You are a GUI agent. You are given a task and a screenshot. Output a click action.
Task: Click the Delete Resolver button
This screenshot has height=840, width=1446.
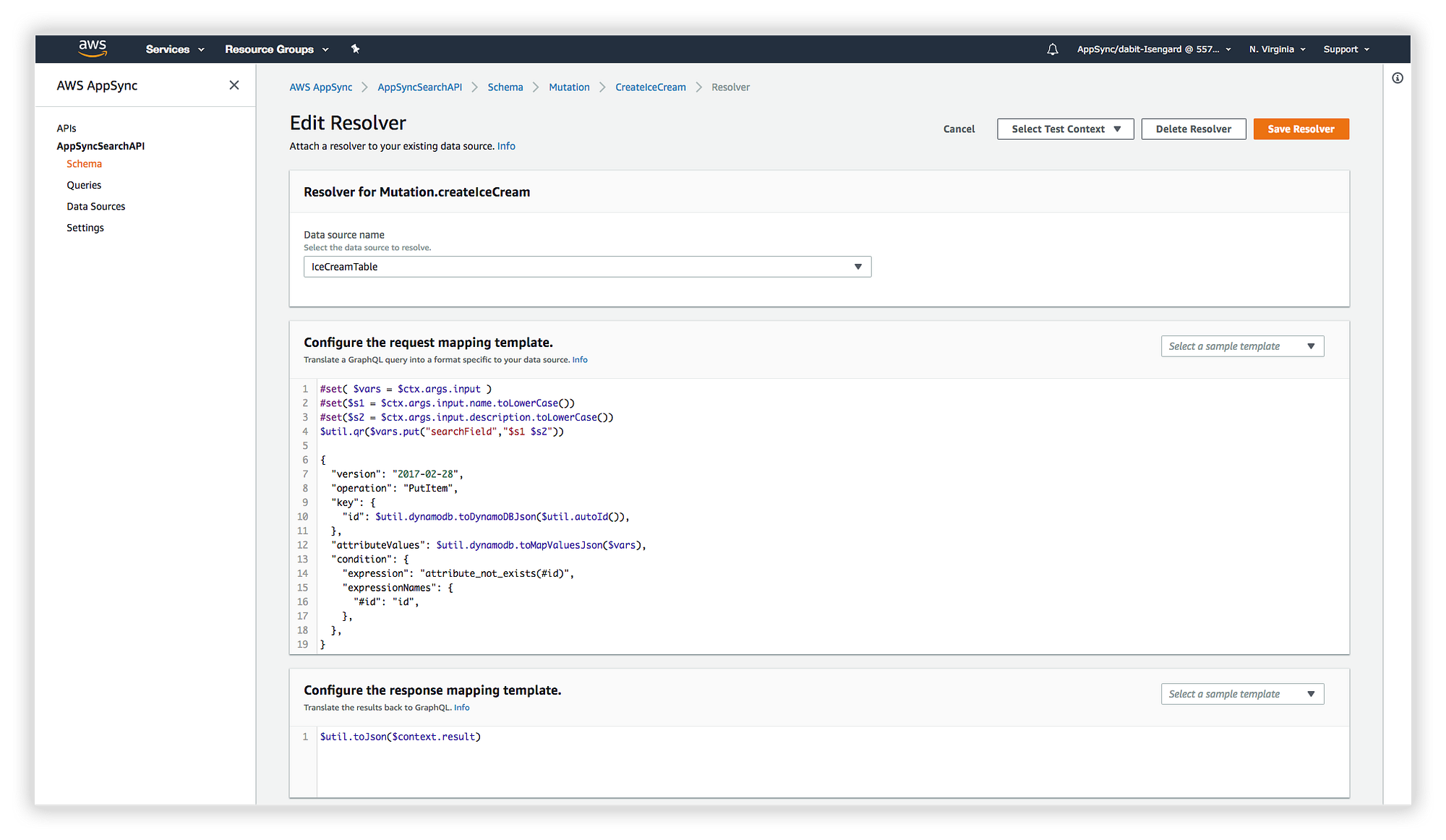pos(1193,129)
